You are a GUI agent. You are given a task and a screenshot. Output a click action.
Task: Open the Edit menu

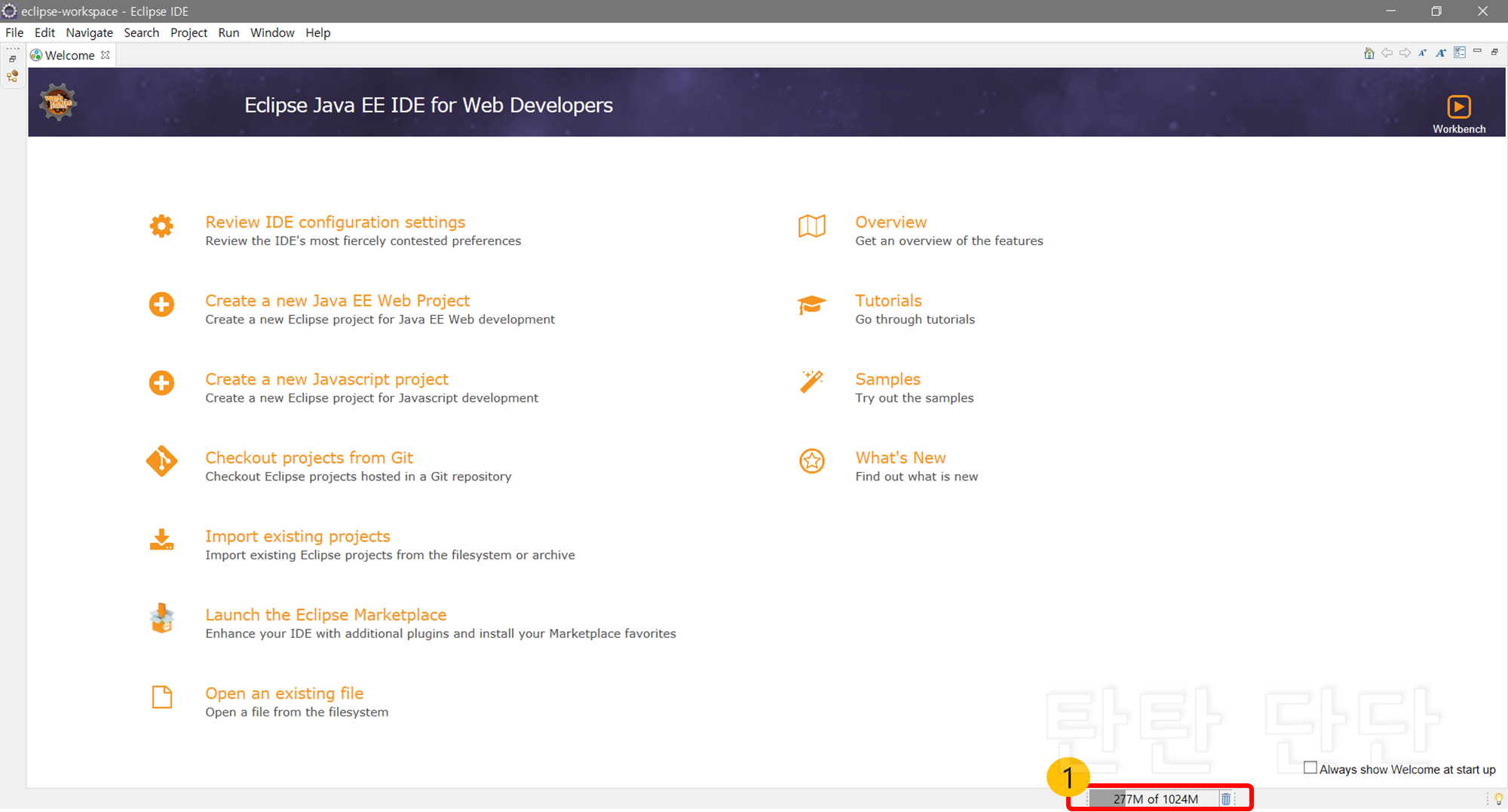point(44,32)
